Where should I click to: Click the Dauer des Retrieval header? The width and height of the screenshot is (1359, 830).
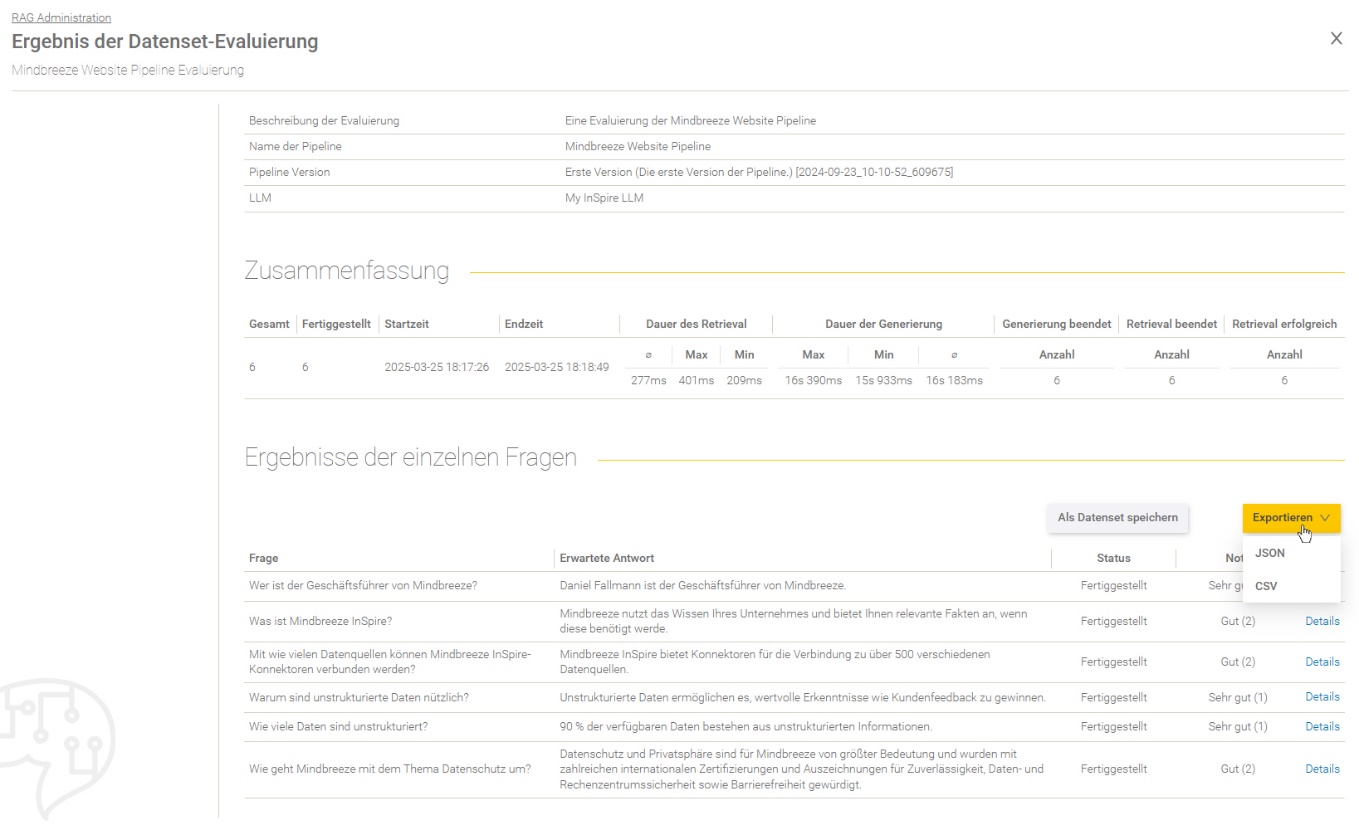[x=696, y=324]
